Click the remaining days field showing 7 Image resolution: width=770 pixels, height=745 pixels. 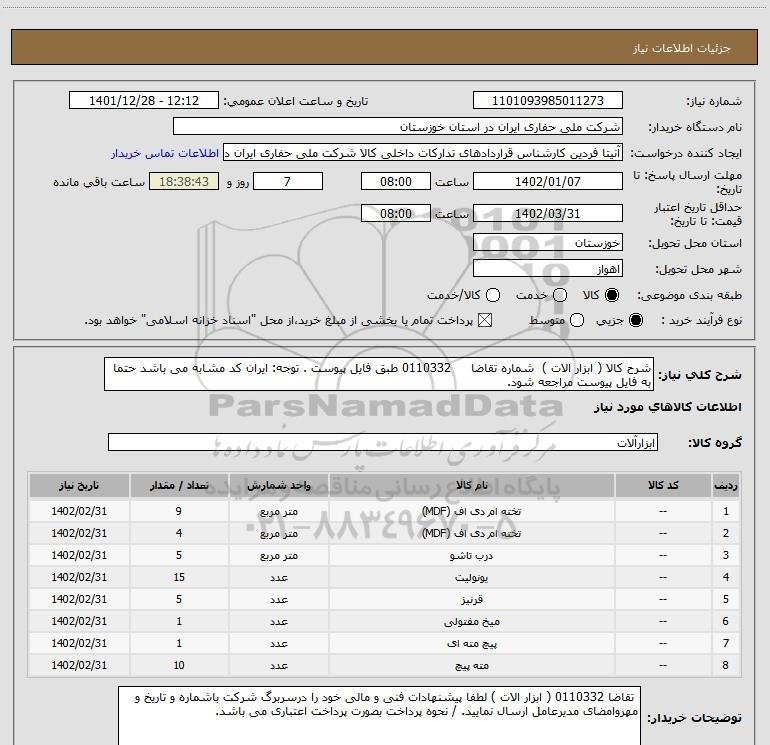coord(288,181)
